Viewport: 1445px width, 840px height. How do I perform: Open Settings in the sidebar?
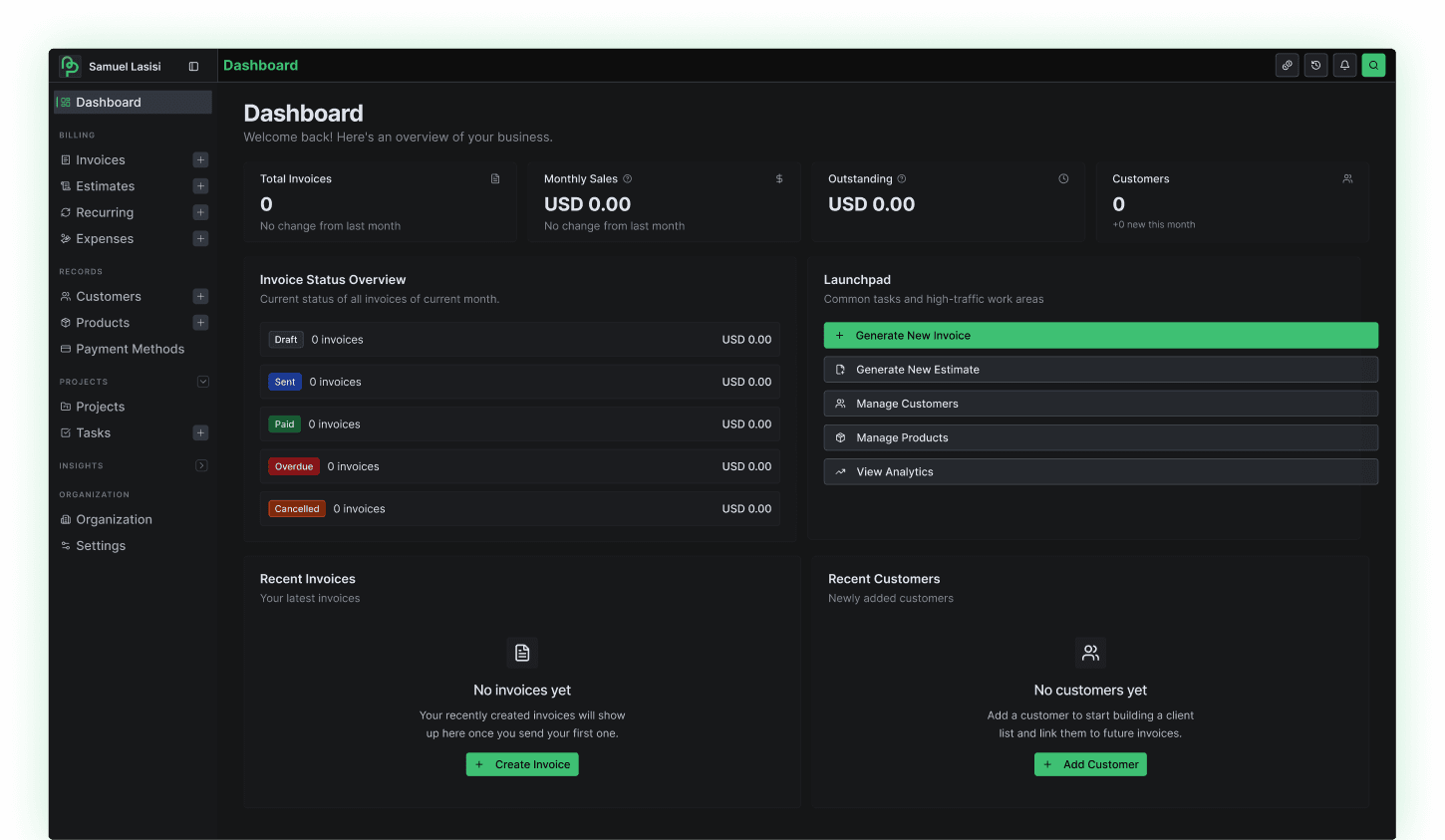(101, 546)
